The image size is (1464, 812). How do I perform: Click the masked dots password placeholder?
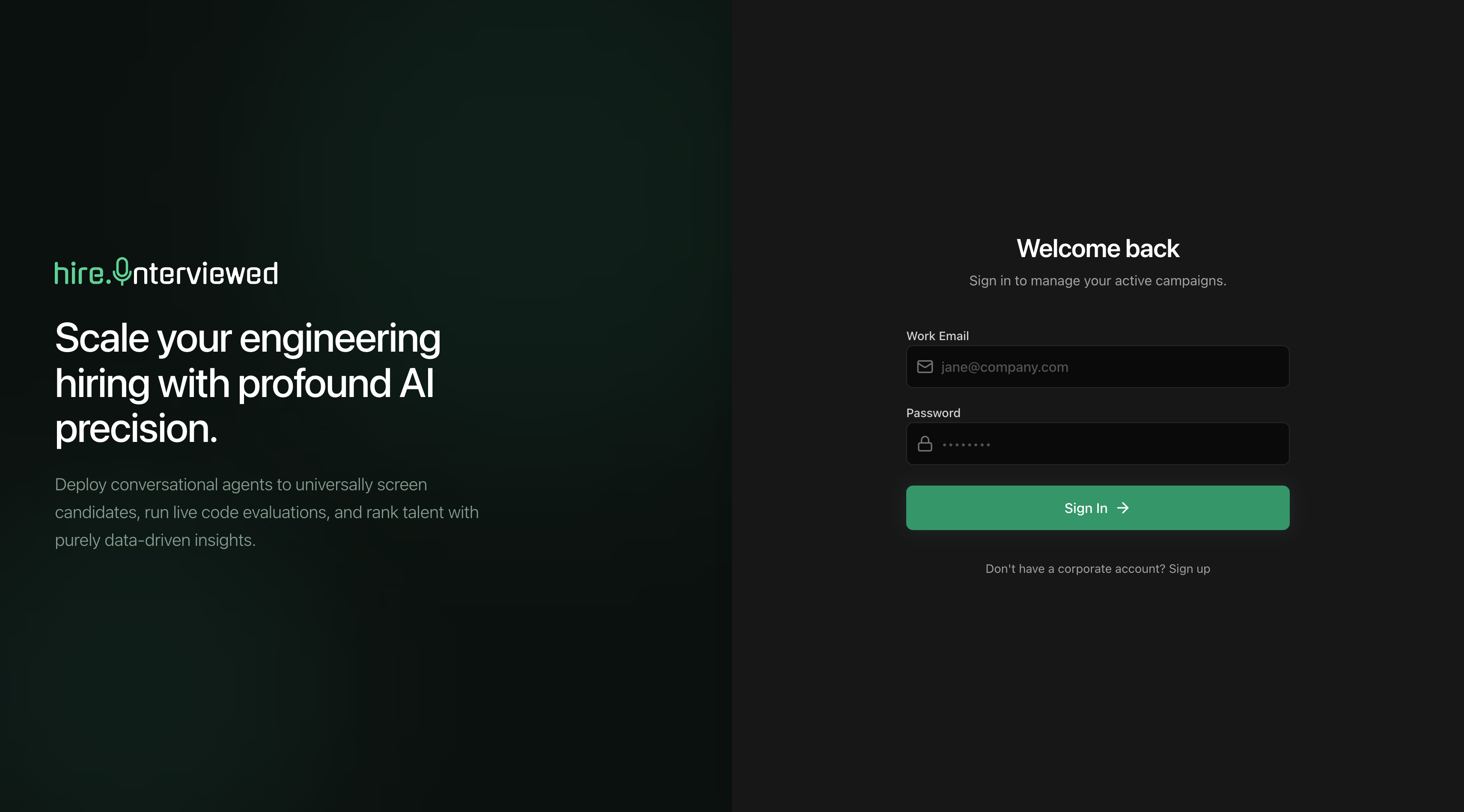click(966, 445)
